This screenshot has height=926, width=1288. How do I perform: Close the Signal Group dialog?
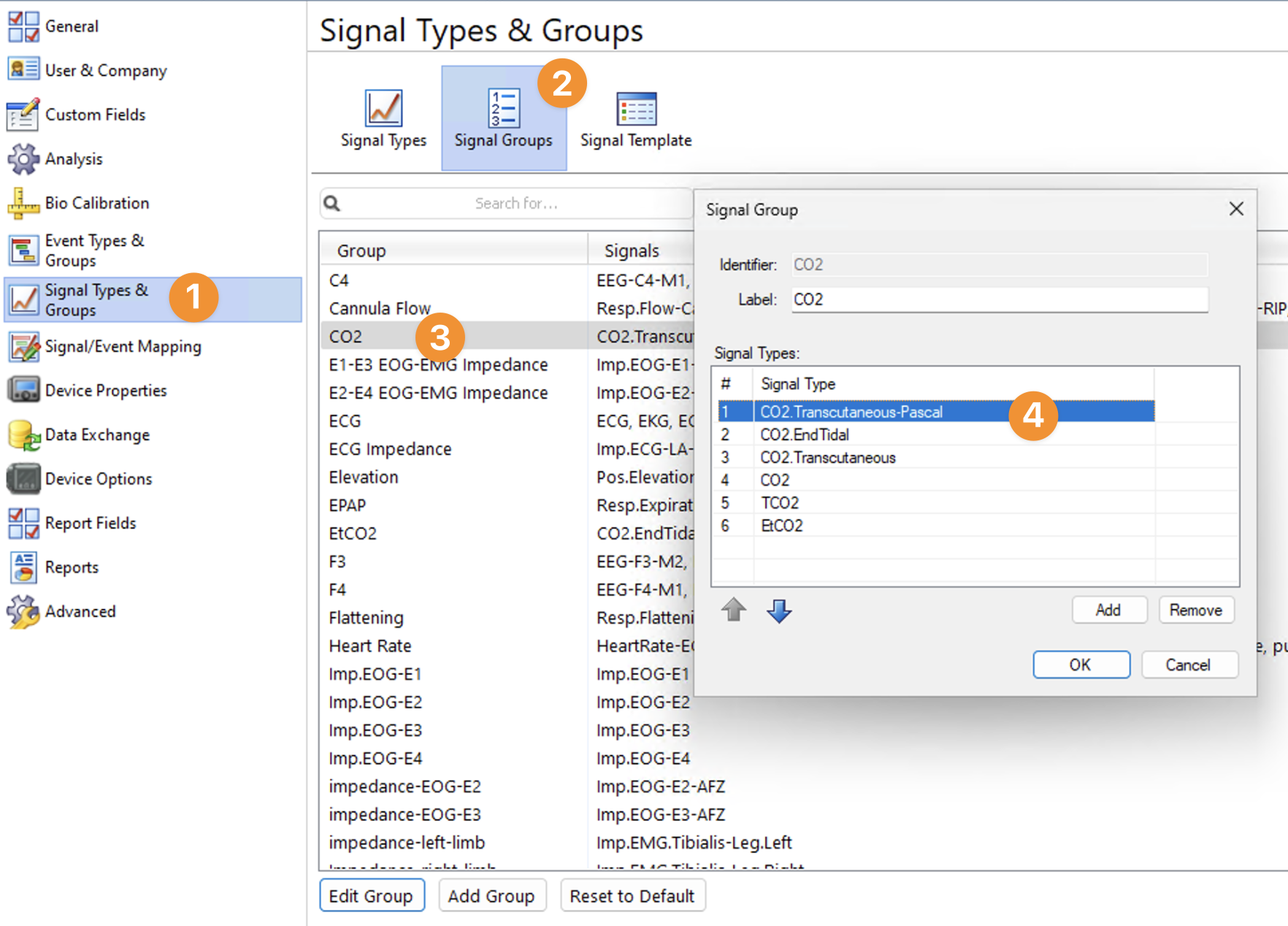coord(1236,209)
